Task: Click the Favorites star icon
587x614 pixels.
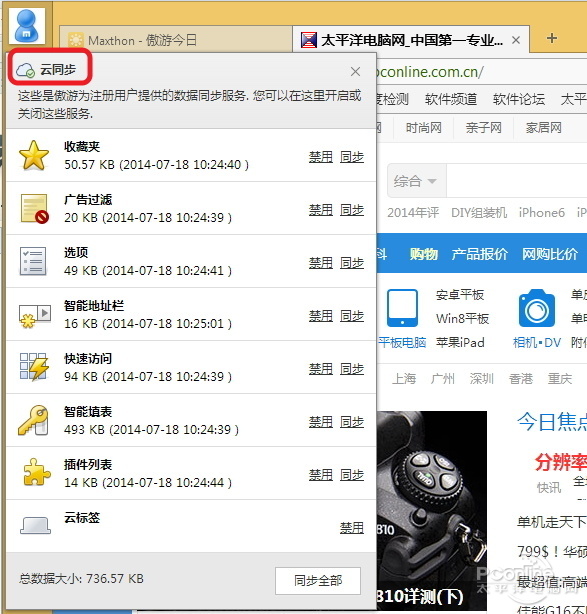Action: tap(34, 155)
